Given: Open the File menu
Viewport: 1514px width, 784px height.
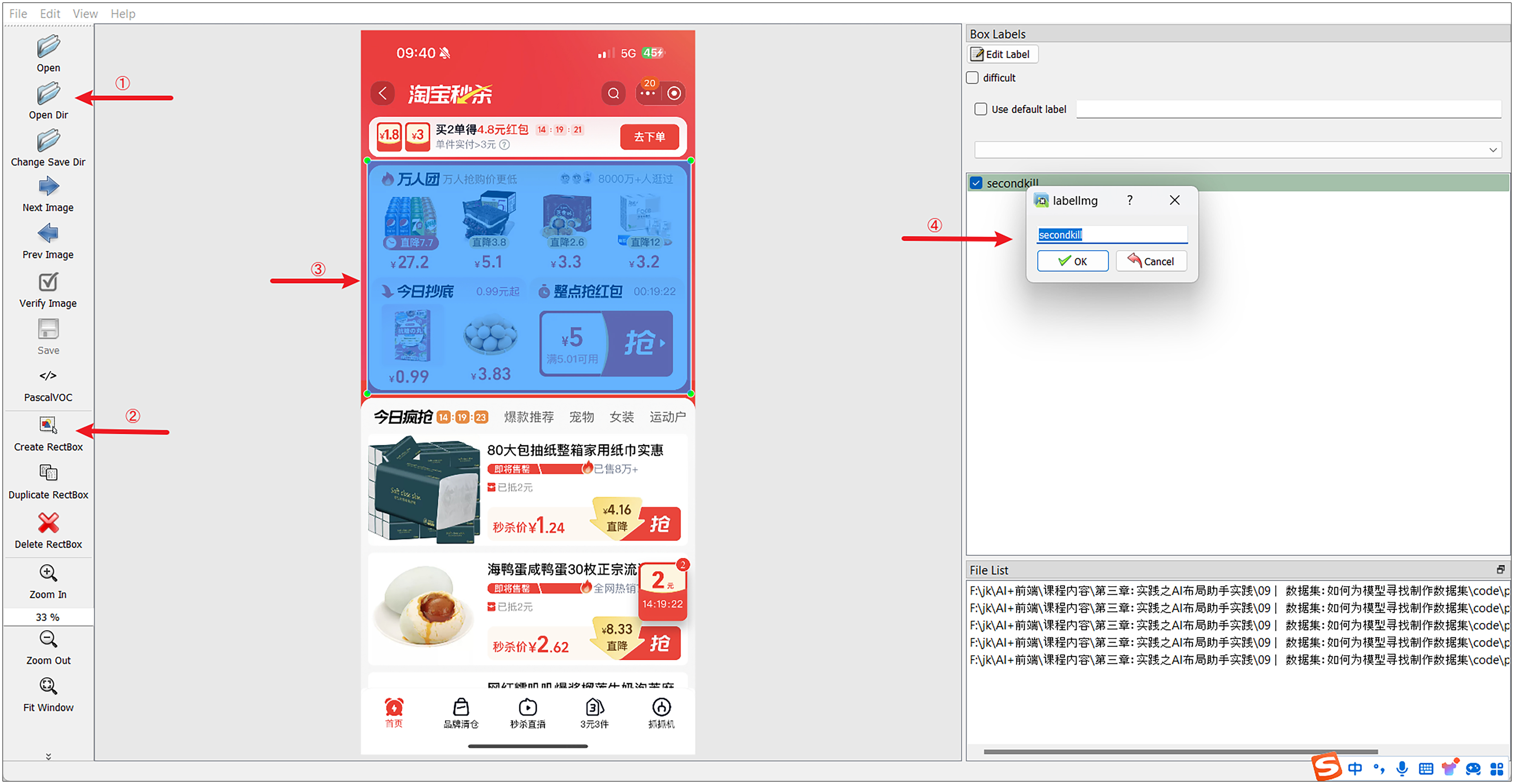Looking at the screenshot, I should pos(17,13).
